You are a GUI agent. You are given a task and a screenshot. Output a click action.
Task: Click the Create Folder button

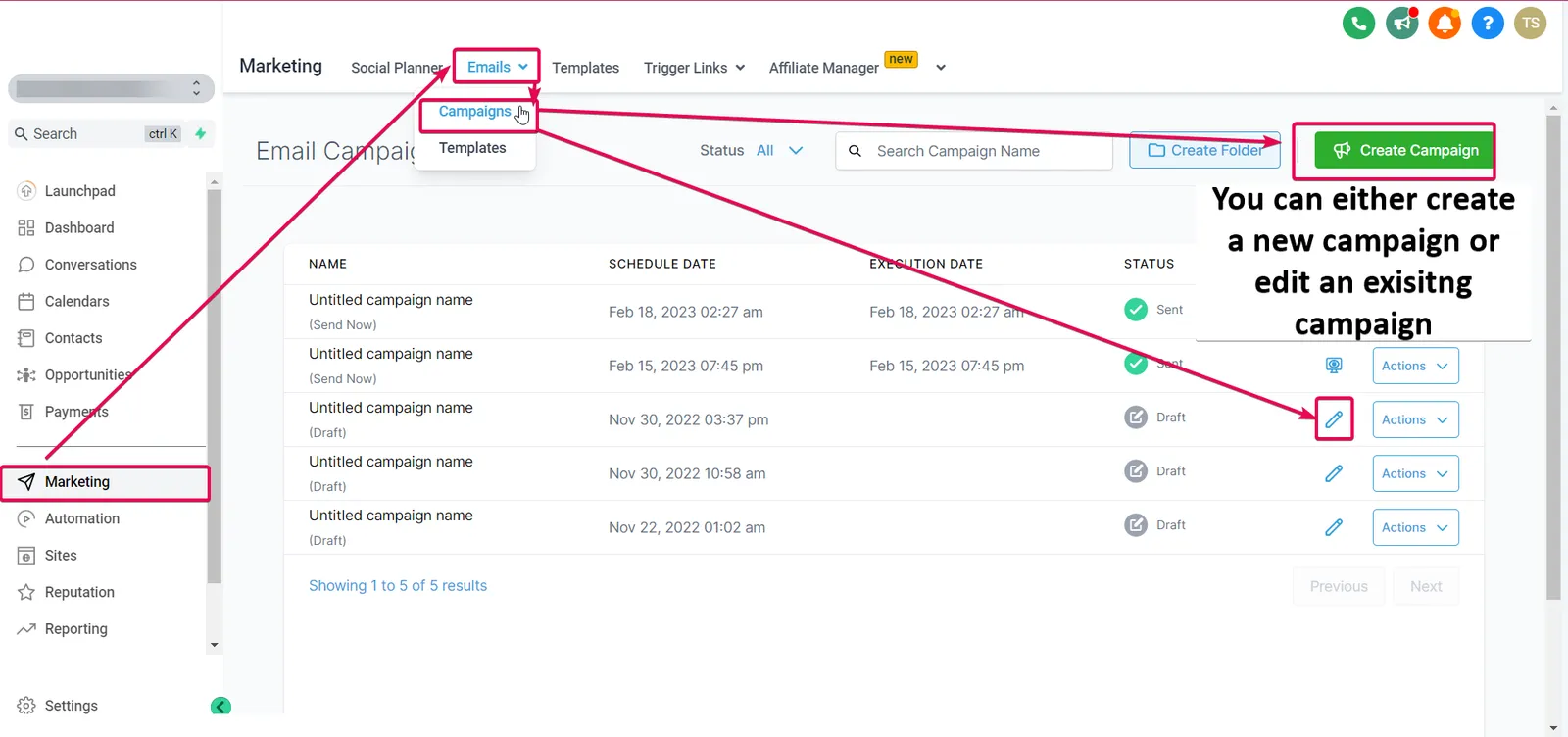1204,150
